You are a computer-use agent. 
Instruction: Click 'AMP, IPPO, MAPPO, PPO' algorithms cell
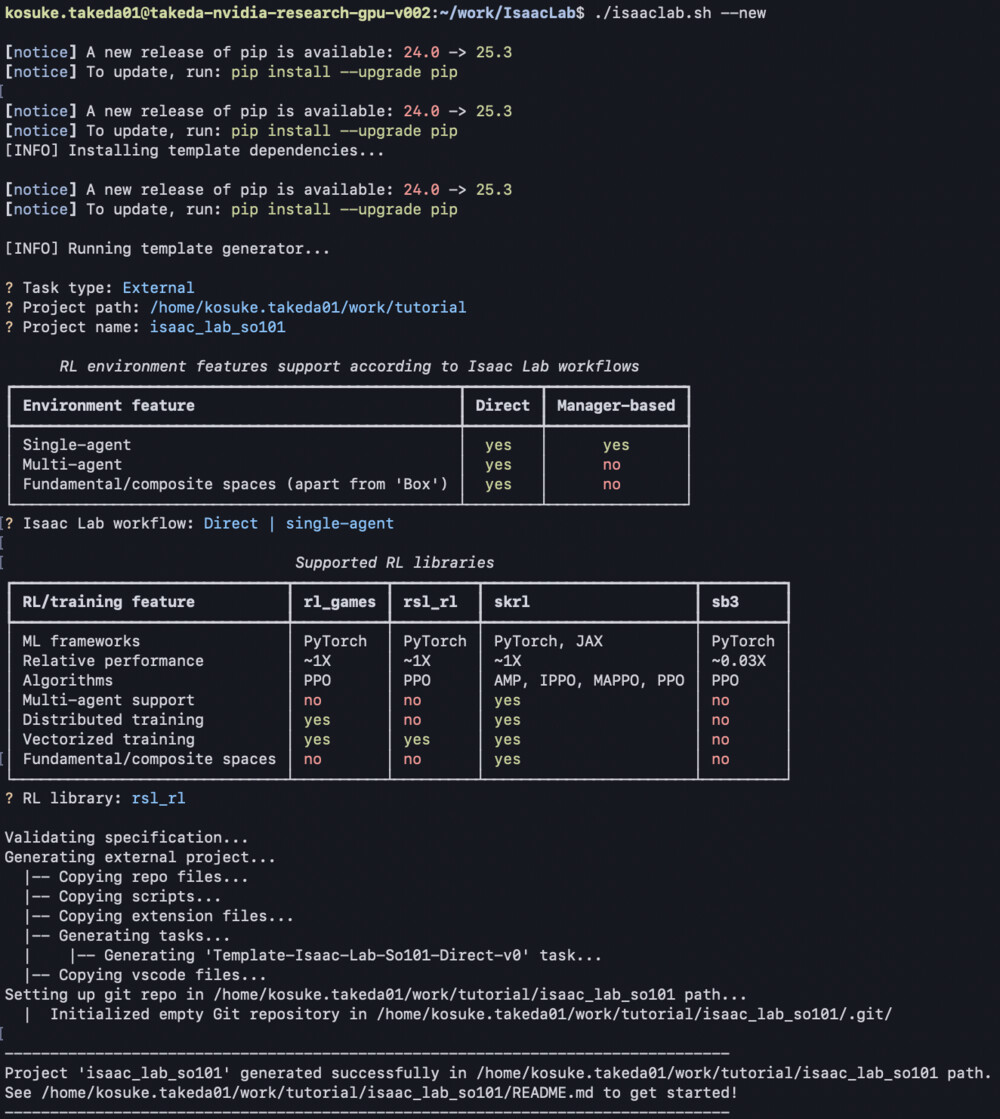point(589,680)
